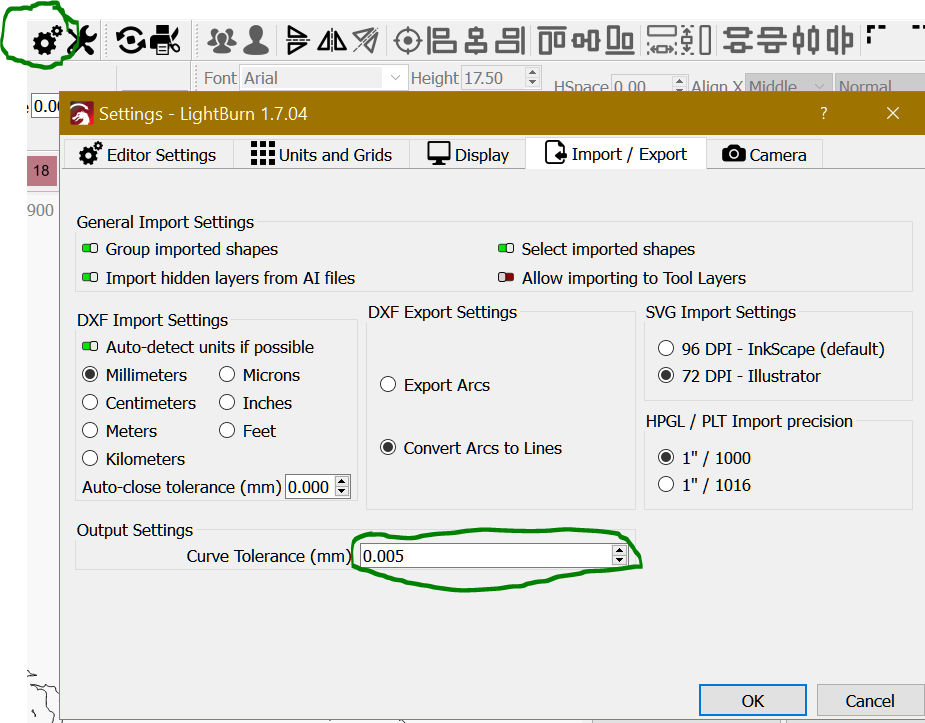Open the Display tab
925x723 pixels.
pos(468,155)
